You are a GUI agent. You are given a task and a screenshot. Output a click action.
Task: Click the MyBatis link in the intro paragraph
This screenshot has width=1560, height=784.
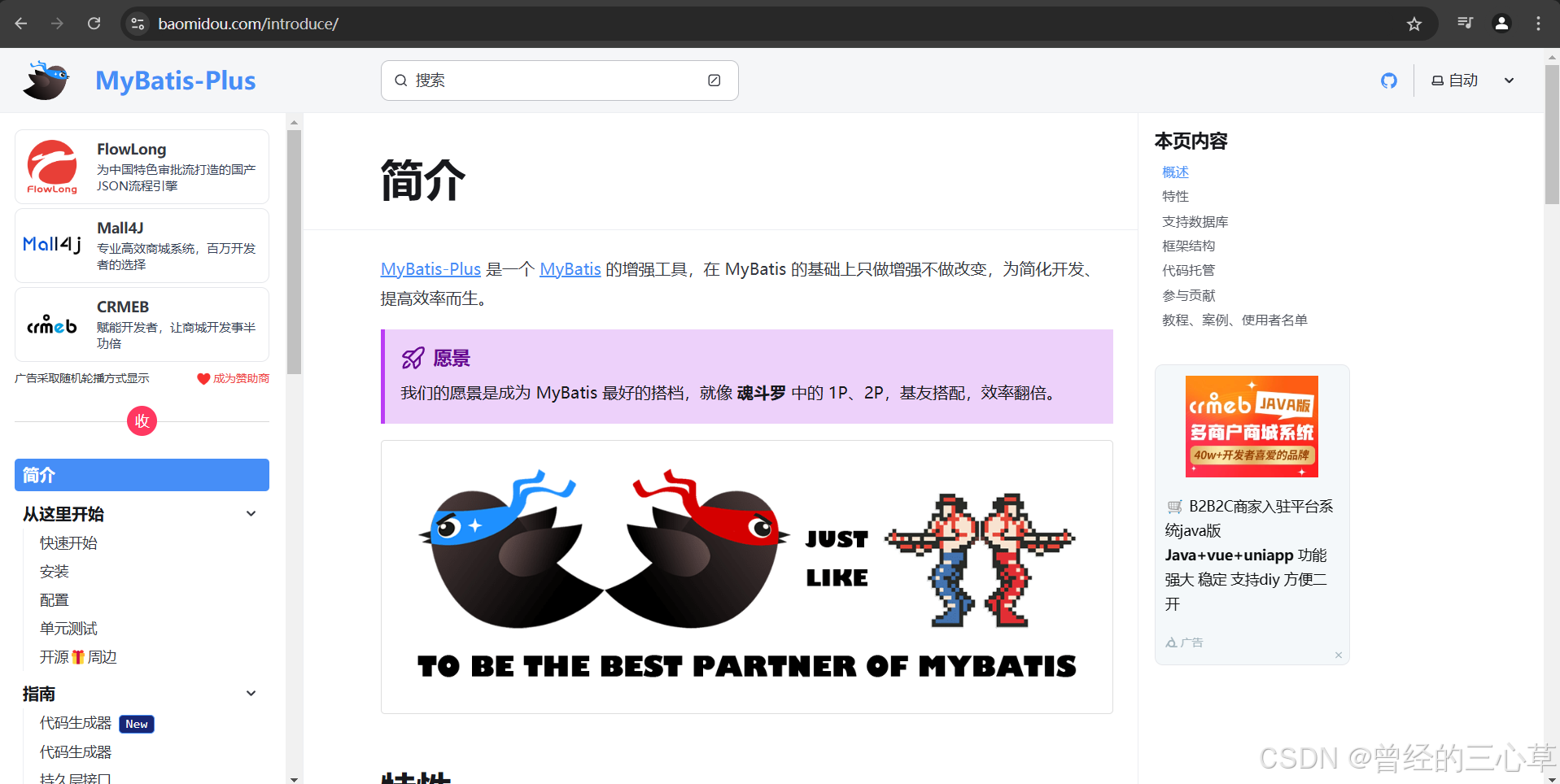coord(570,269)
